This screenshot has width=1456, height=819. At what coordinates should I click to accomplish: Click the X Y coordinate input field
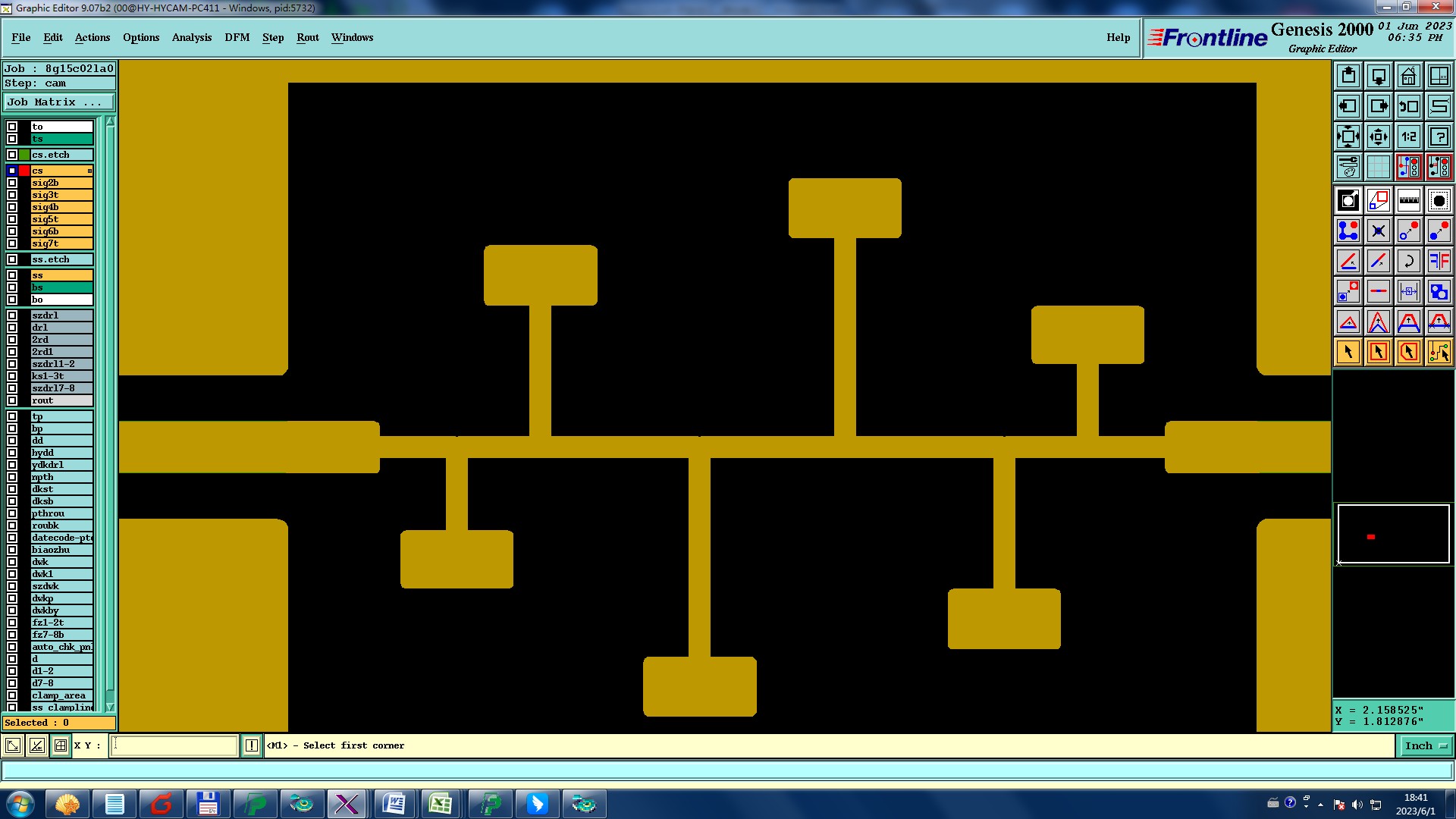174,745
